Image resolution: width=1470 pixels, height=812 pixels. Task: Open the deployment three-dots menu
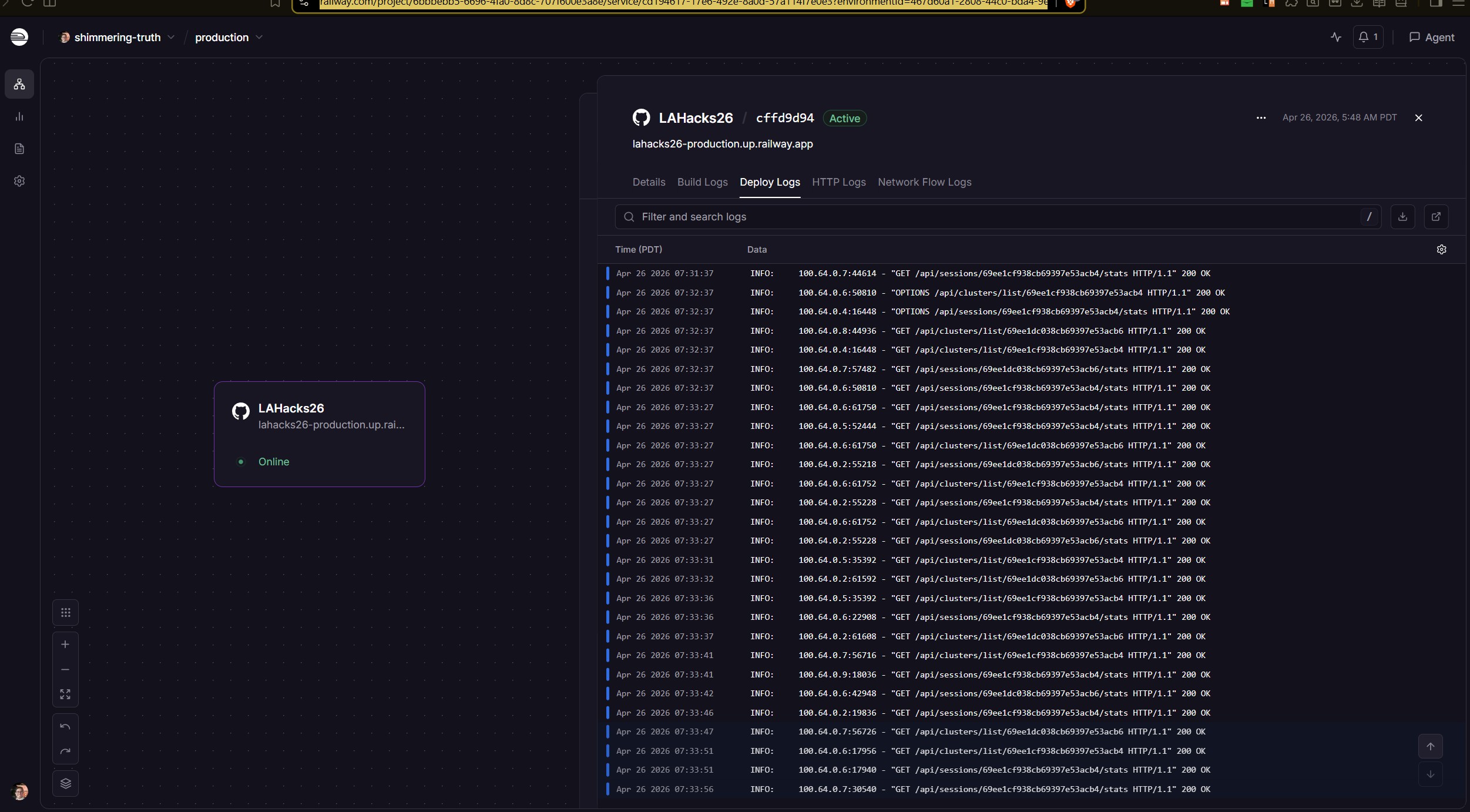point(1261,118)
